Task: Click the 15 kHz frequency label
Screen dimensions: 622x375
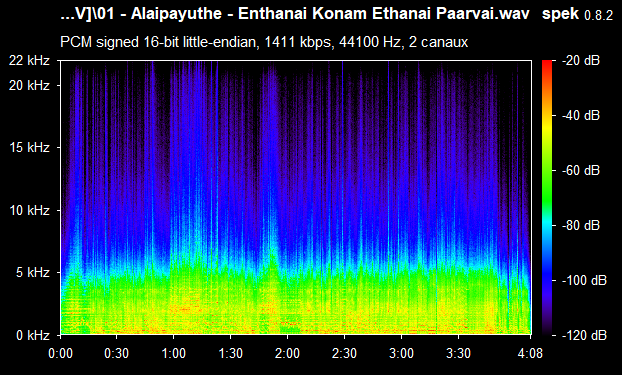Action: [x=30, y=148]
